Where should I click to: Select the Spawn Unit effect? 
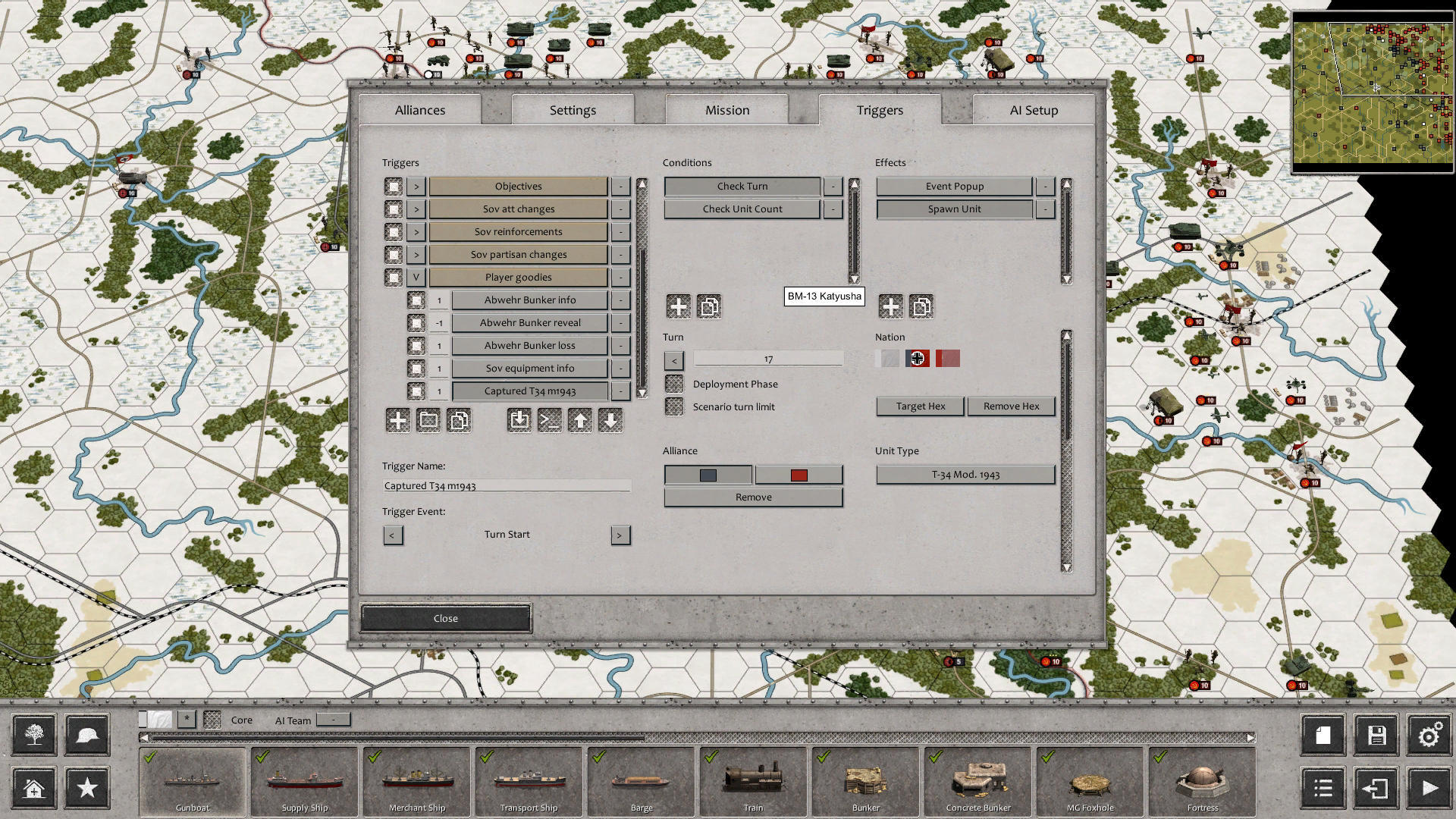954,209
